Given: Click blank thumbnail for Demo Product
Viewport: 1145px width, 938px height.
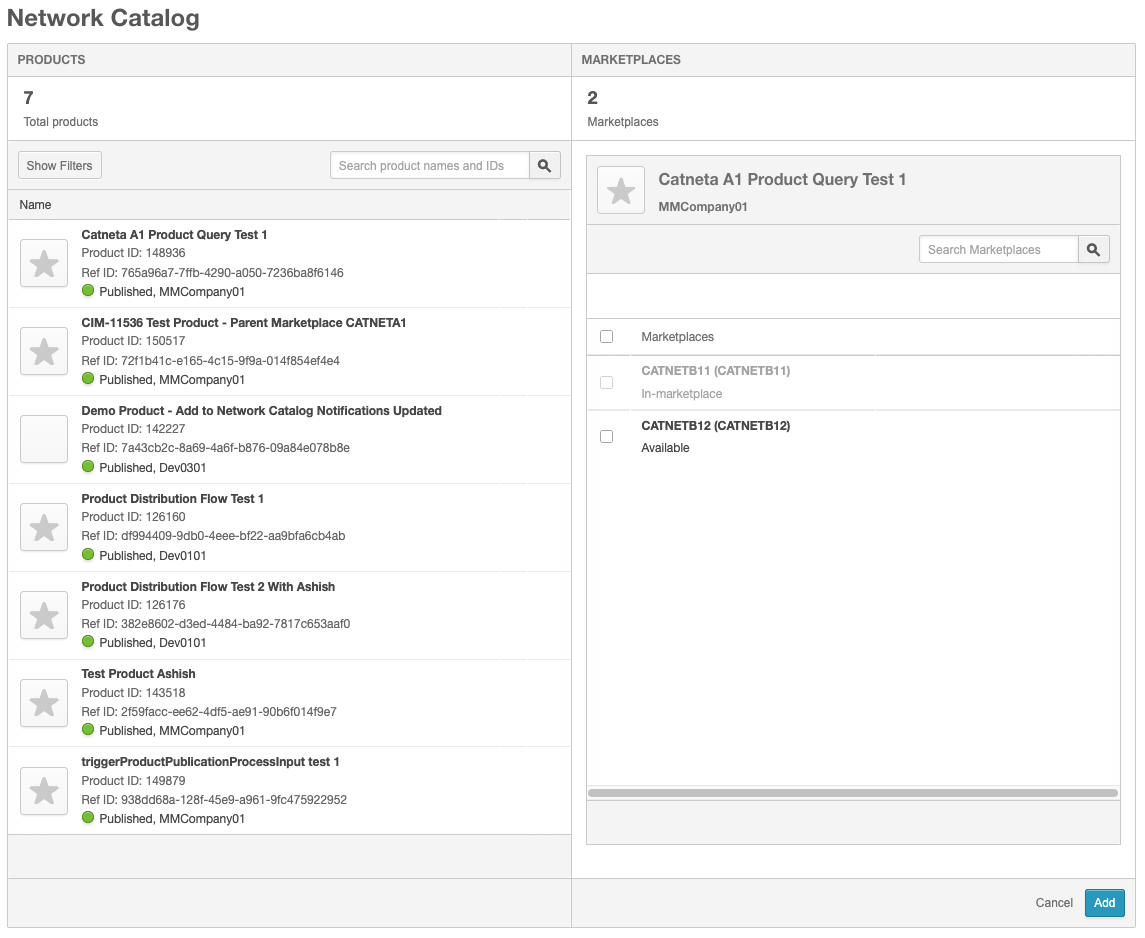Looking at the screenshot, I should coord(44,440).
